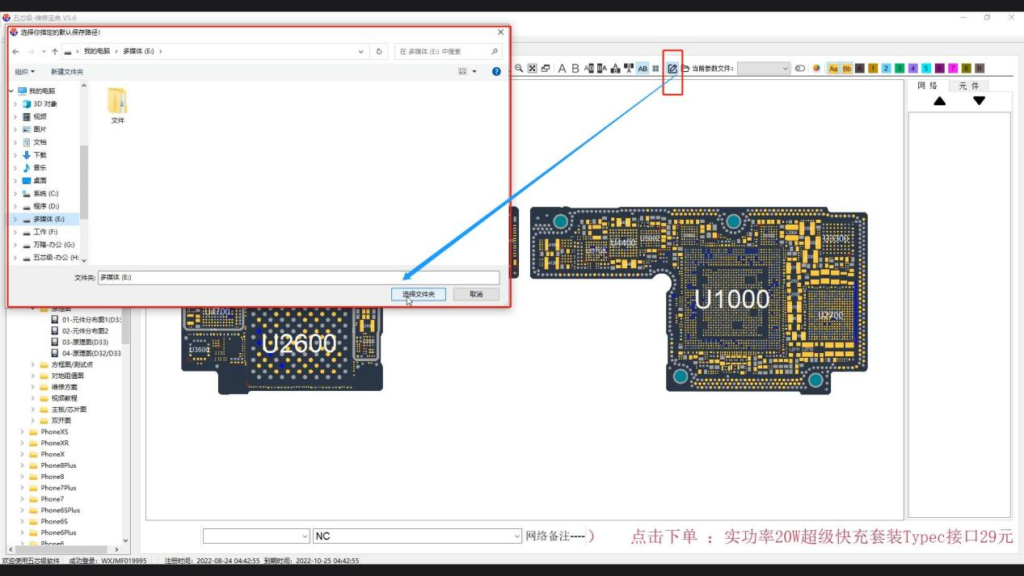Image resolution: width=1024 pixels, height=576 pixels.
Task: Open the color wheel picker icon
Action: pyautogui.click(x=816, y=68)
